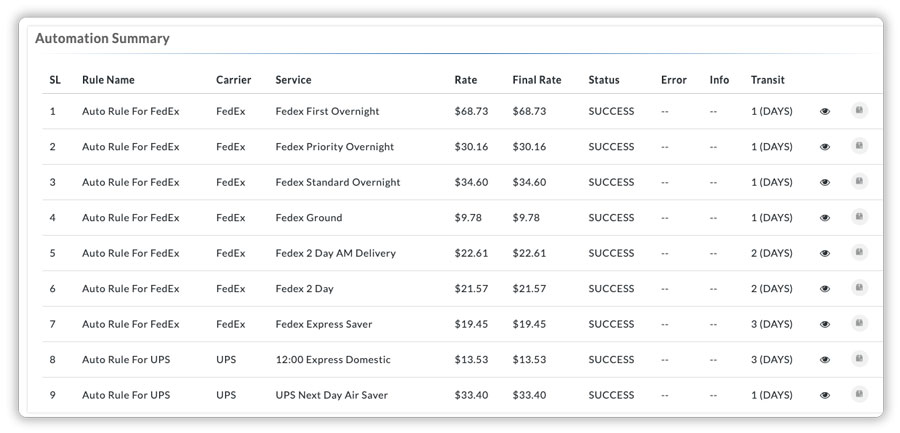Click $22.61 in the Rate column
The height and width of the screenshot is (433, 900).
point(471,253)
